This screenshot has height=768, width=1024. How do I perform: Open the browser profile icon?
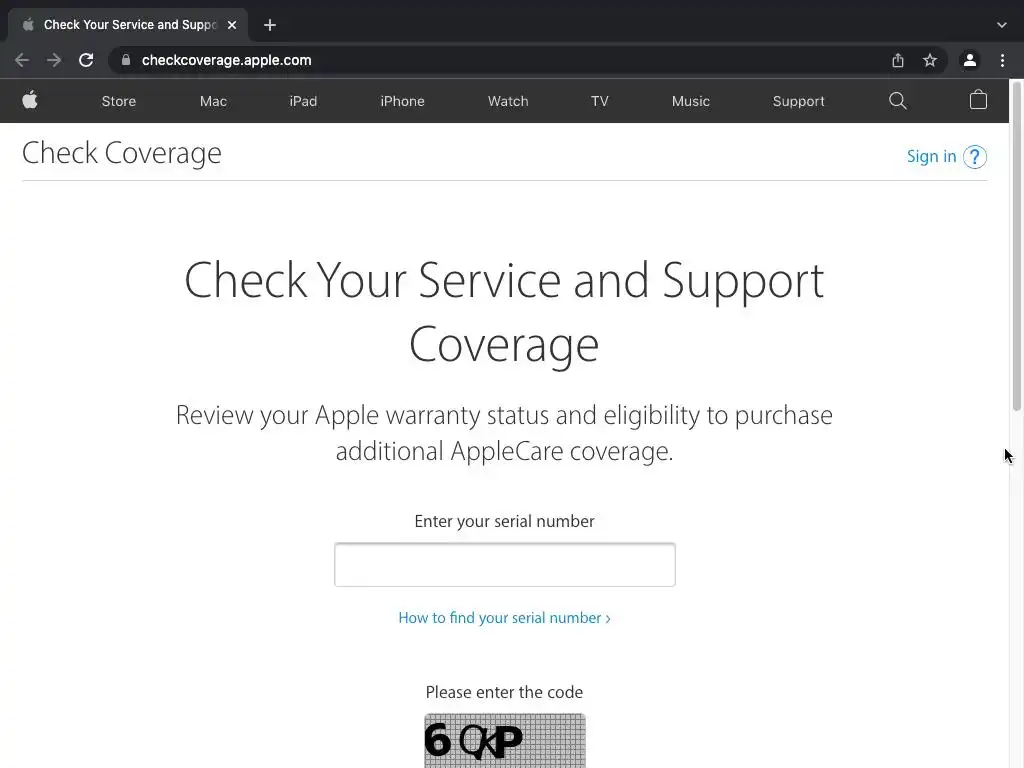pos(970,60)
